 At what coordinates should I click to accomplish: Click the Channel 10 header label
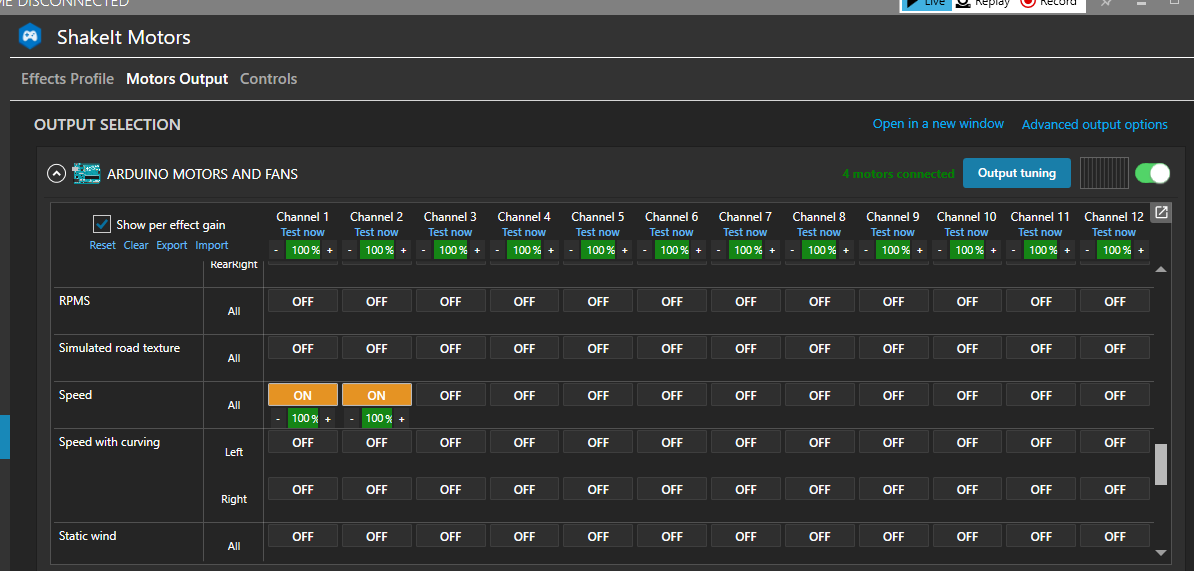pos(967,217)
